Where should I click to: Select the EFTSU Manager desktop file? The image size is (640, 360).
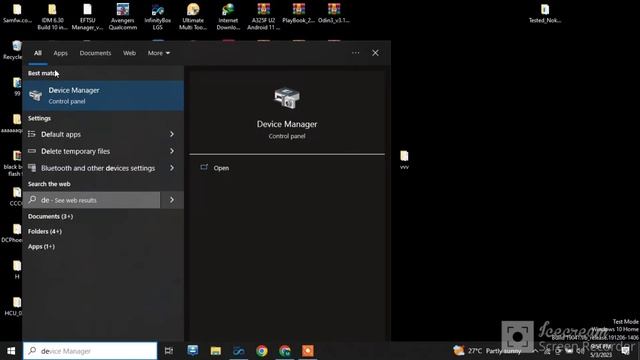(87, 17)
